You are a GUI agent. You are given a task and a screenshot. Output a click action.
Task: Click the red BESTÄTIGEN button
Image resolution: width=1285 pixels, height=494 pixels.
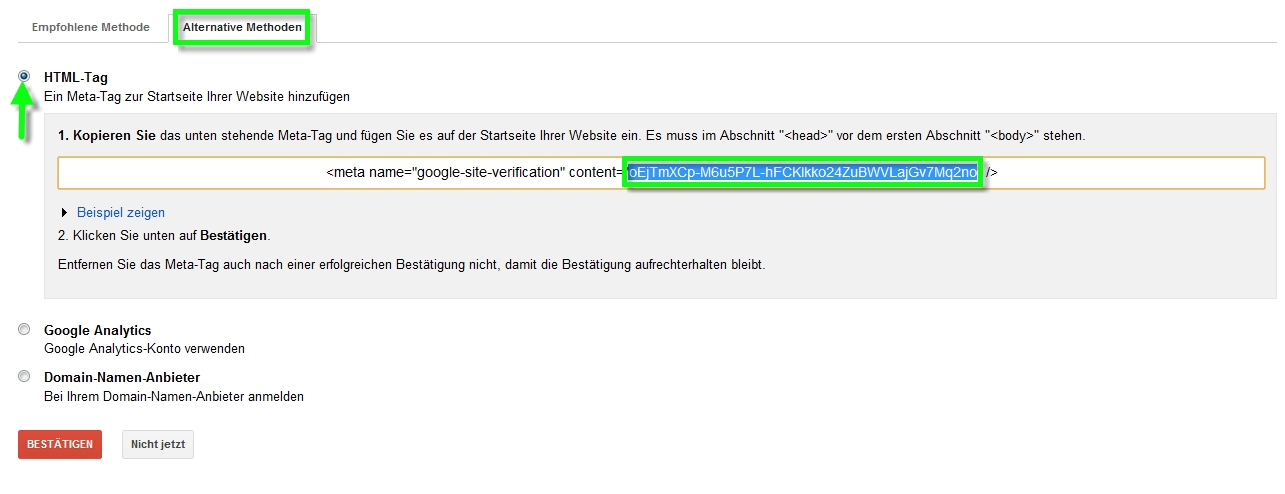[60, 444]
